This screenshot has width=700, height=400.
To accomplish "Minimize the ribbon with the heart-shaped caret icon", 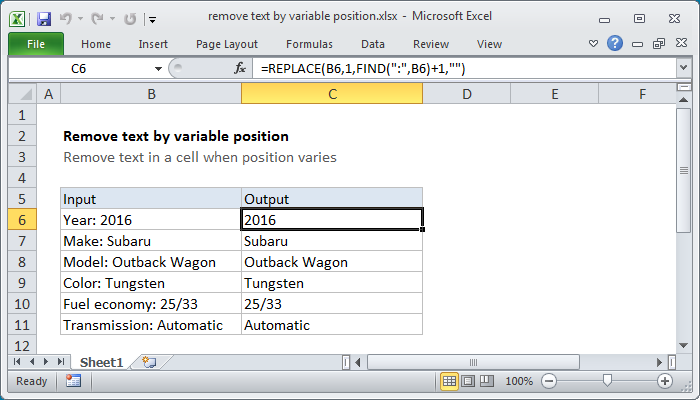I will click(593, 44).
